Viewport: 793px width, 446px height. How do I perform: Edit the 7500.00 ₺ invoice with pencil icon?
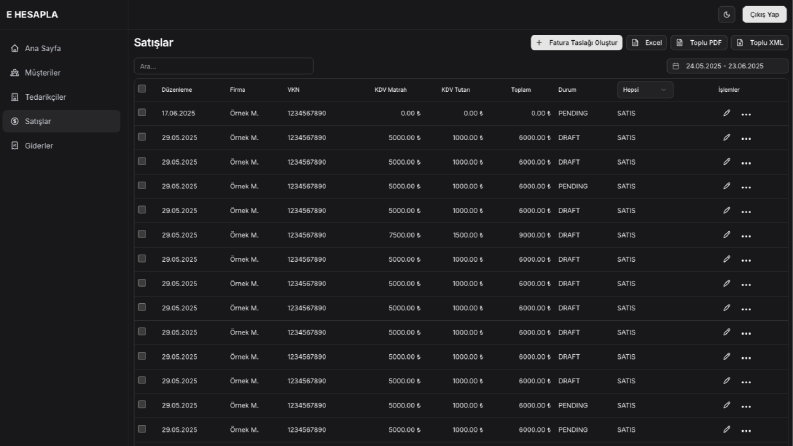(x=727, y=235)
